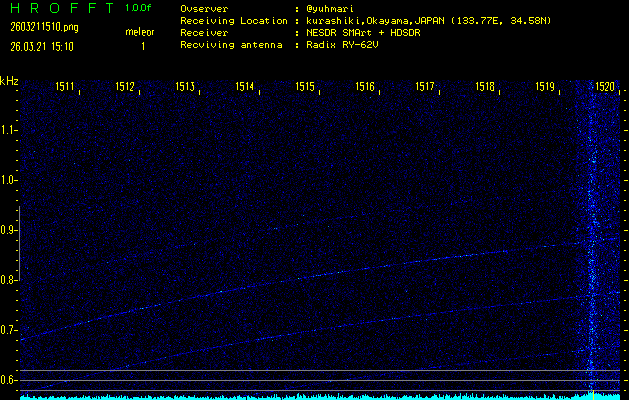This screenshot has height=400, width=629.
Task: Click the Radix RY-62V antenna text
Action: click(x=347, y=46)
